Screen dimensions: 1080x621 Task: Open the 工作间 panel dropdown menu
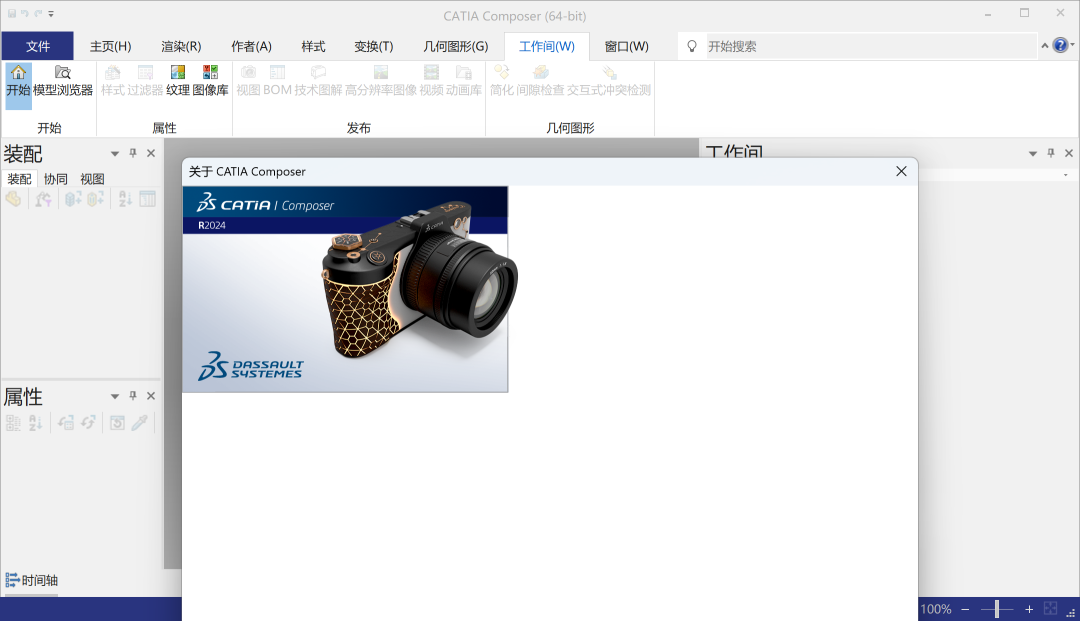click(1031, 153)
